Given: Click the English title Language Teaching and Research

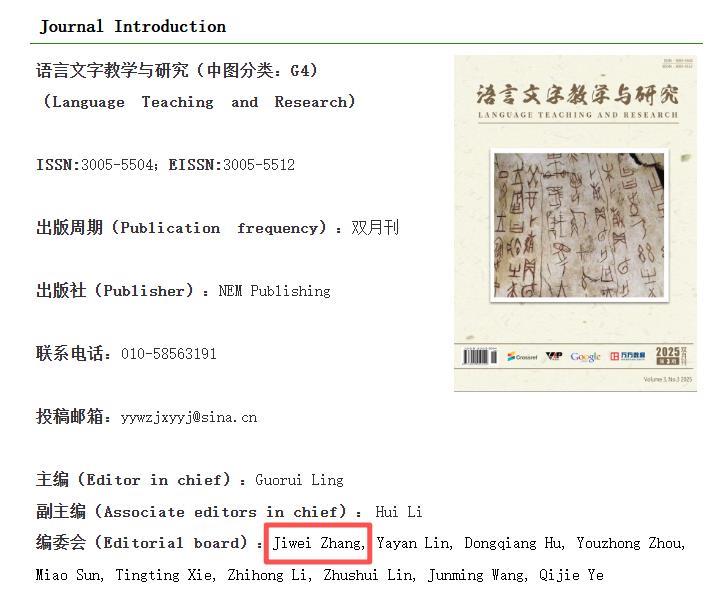Looking at the screenshot, I should [x=200, y=102].
